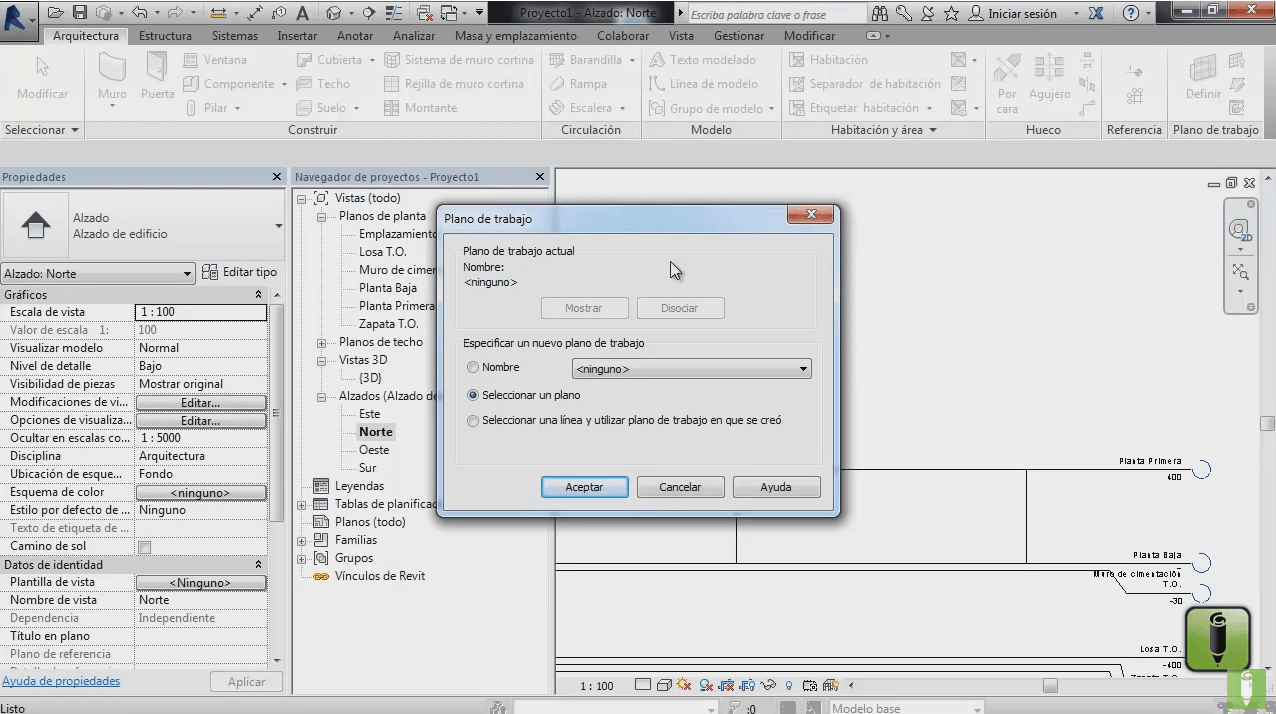Open the default 3D view house icon
This screenshot has height=714, width=1276.
(334, 13)
